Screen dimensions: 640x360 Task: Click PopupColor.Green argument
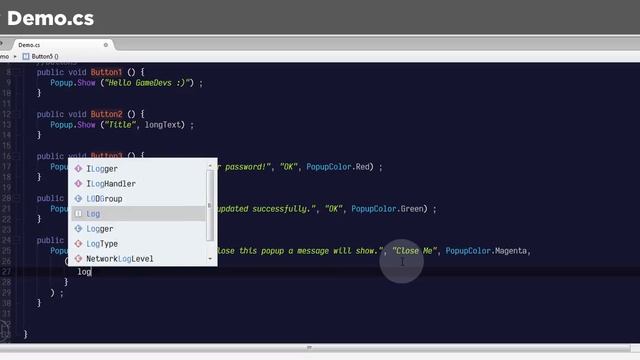[387, 209]
